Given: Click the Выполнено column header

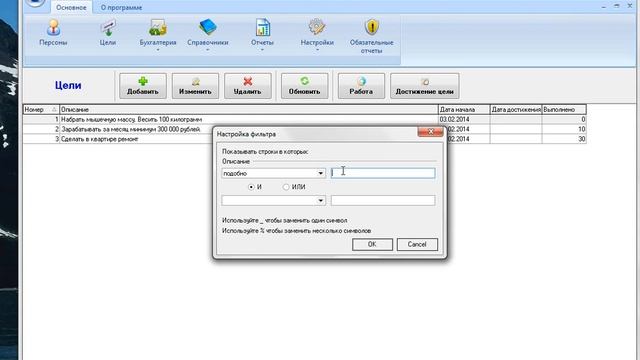Looking at the screenshot, I should 564,109.
